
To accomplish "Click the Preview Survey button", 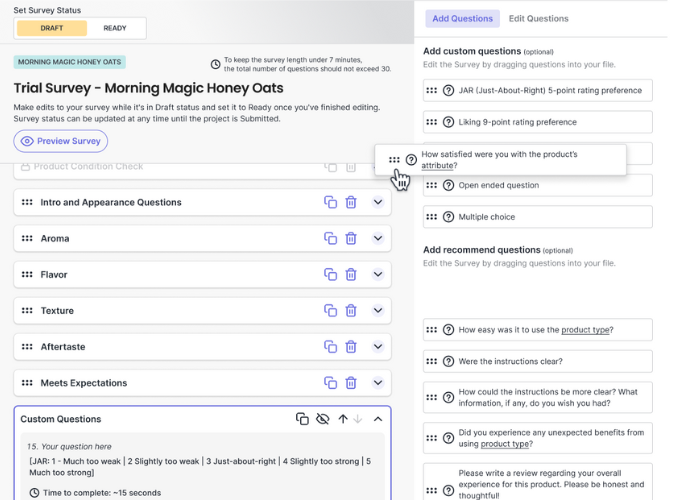I will (x=61, y=141).
